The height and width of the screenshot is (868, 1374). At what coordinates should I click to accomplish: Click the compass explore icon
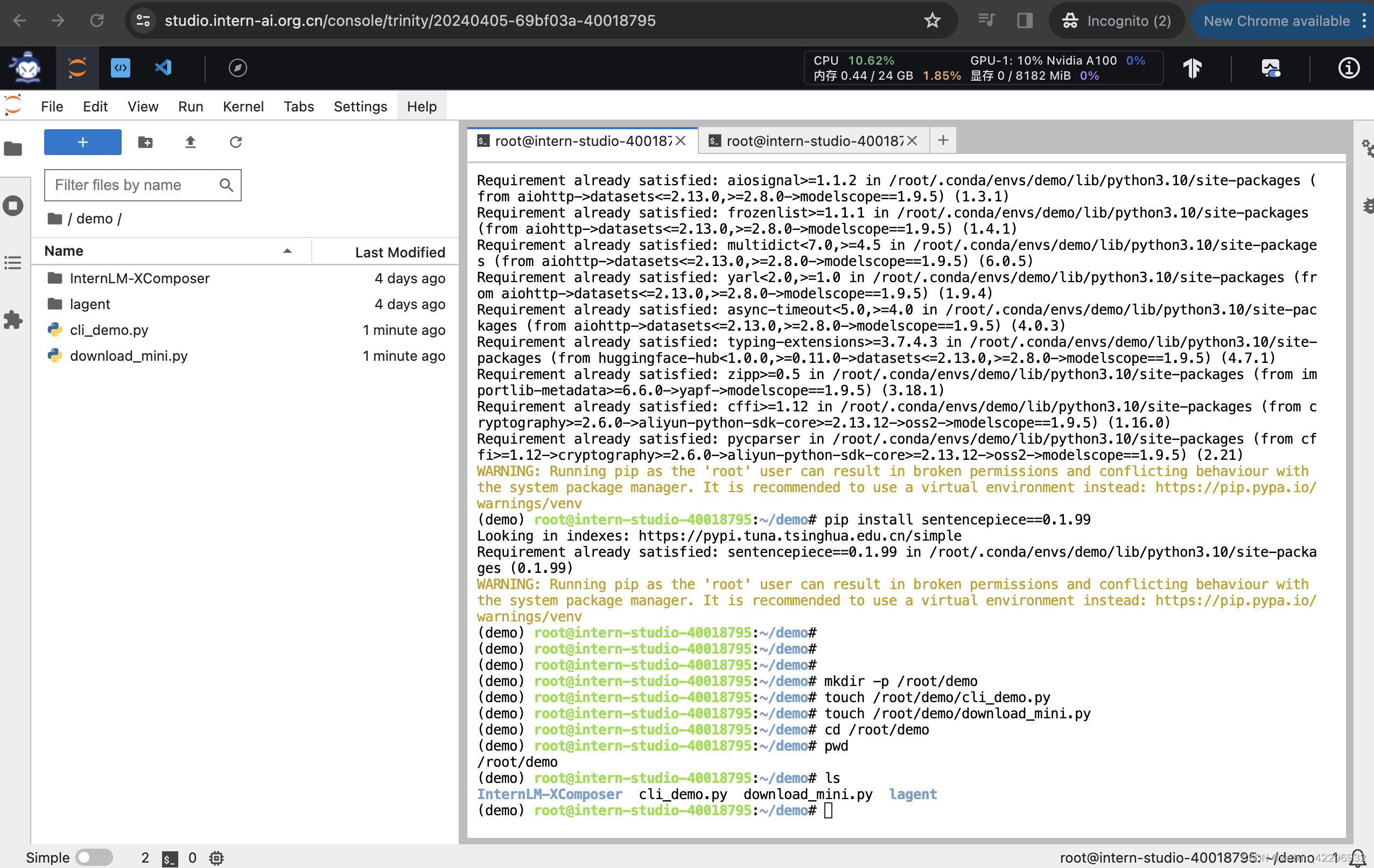pyautogui.click(x=237, y=68)
